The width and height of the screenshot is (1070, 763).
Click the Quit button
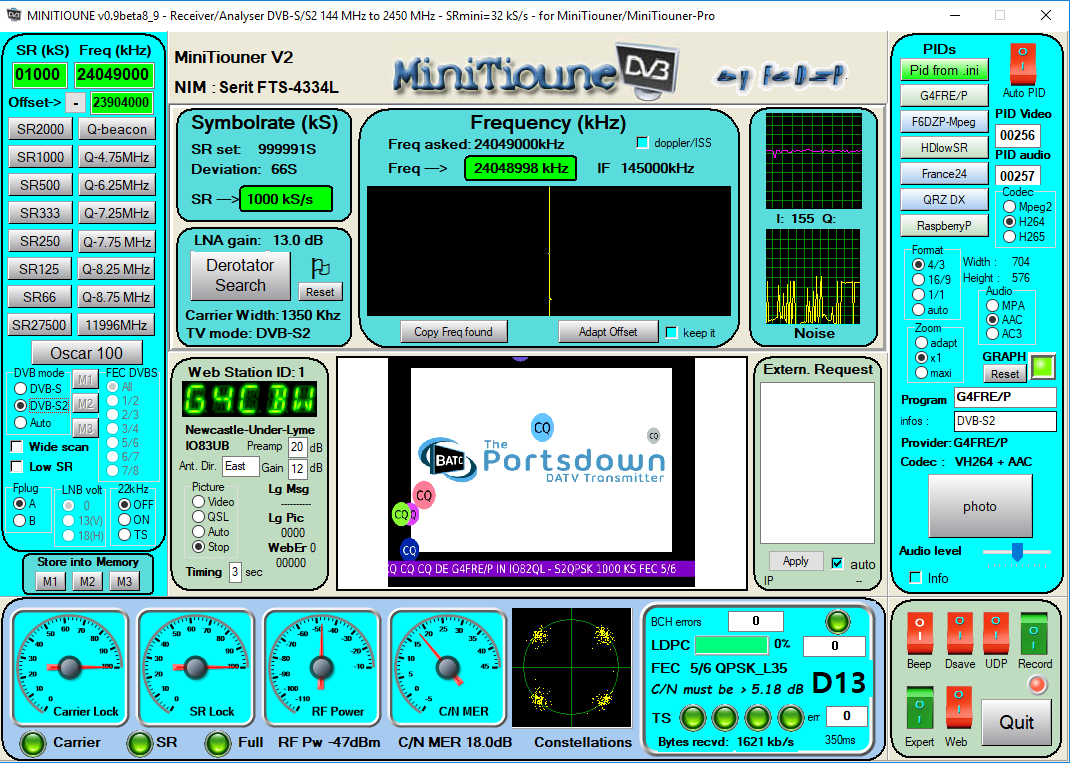(x=1016, y=722)
